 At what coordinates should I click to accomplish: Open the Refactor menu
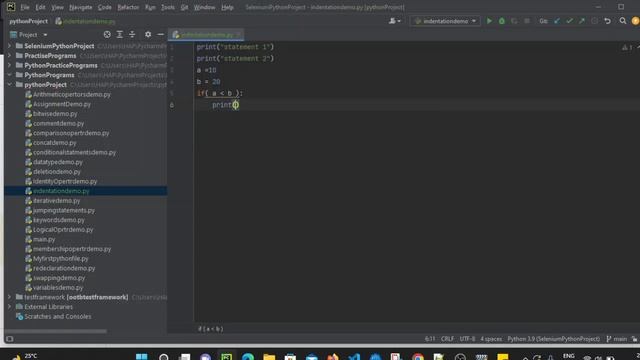click(x=128, y=7)
